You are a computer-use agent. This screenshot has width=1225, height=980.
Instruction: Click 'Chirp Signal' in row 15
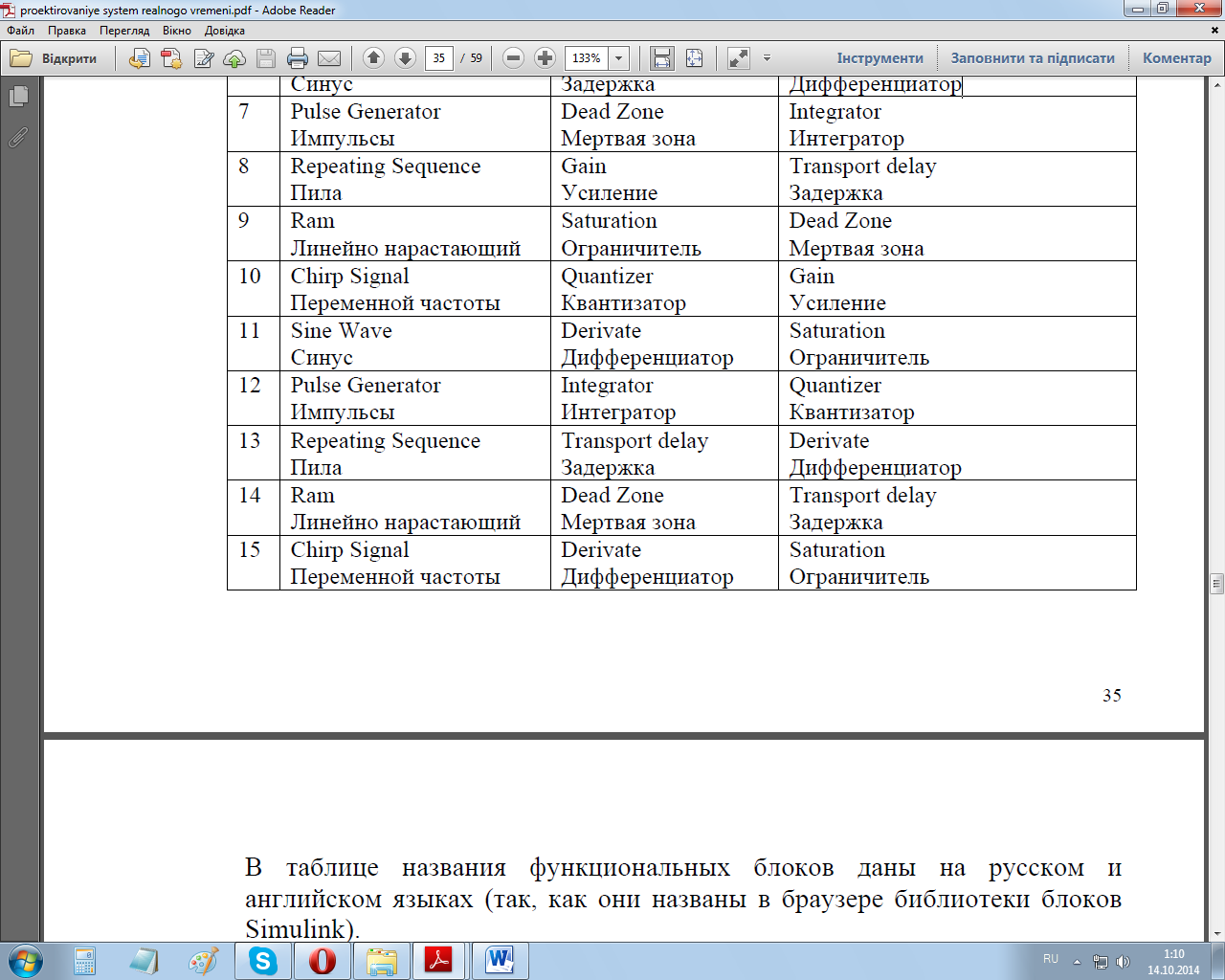(x=349, y=549)
